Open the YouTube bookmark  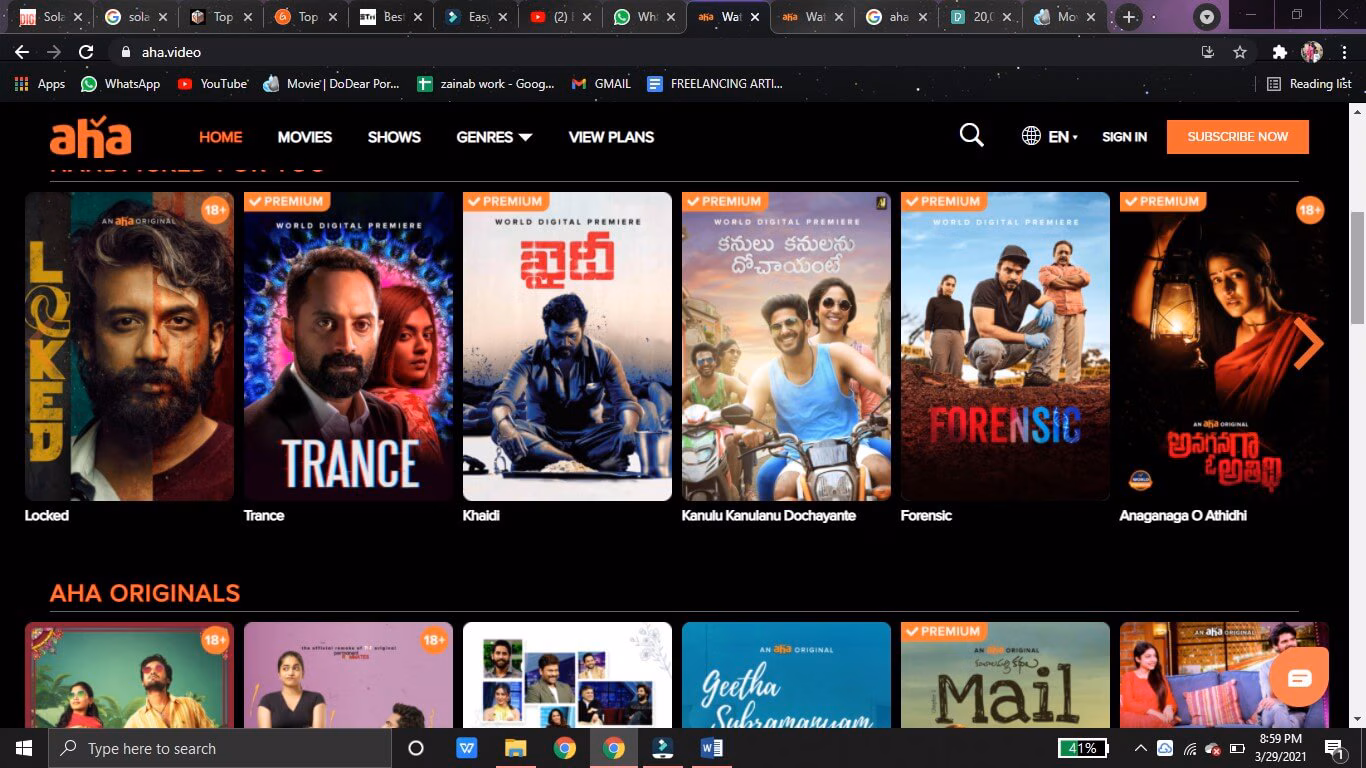(x=212, y=84)
